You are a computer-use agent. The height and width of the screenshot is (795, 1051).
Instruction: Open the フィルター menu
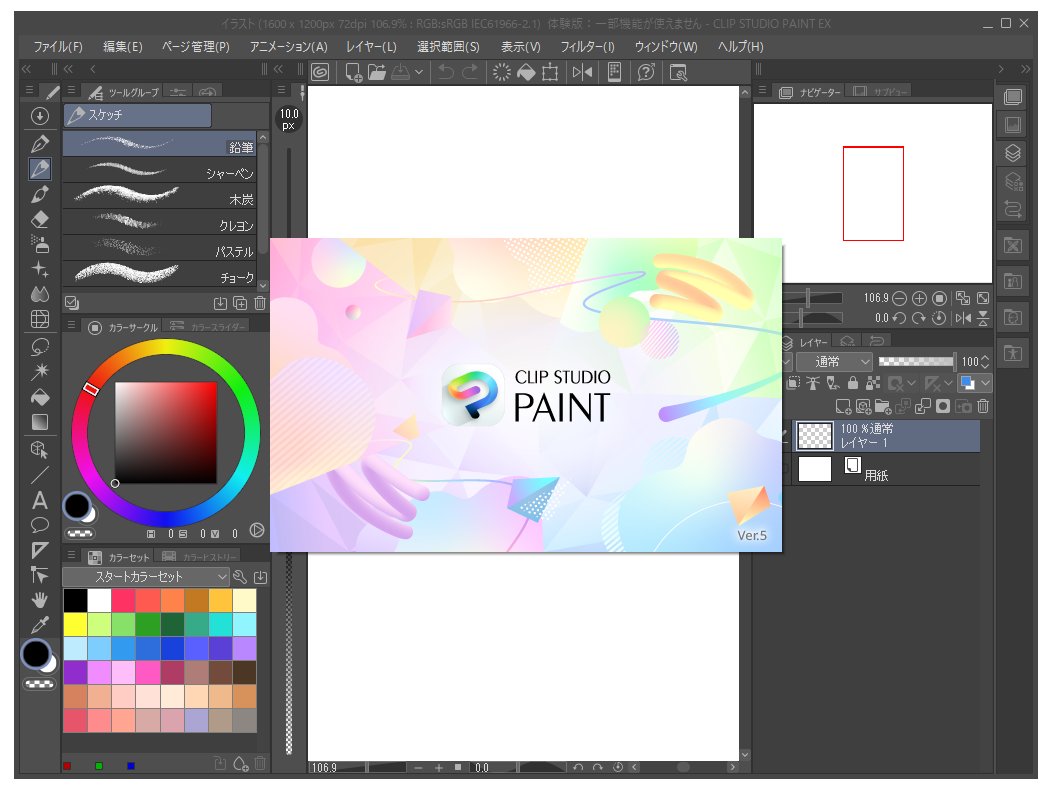point(588,46)
